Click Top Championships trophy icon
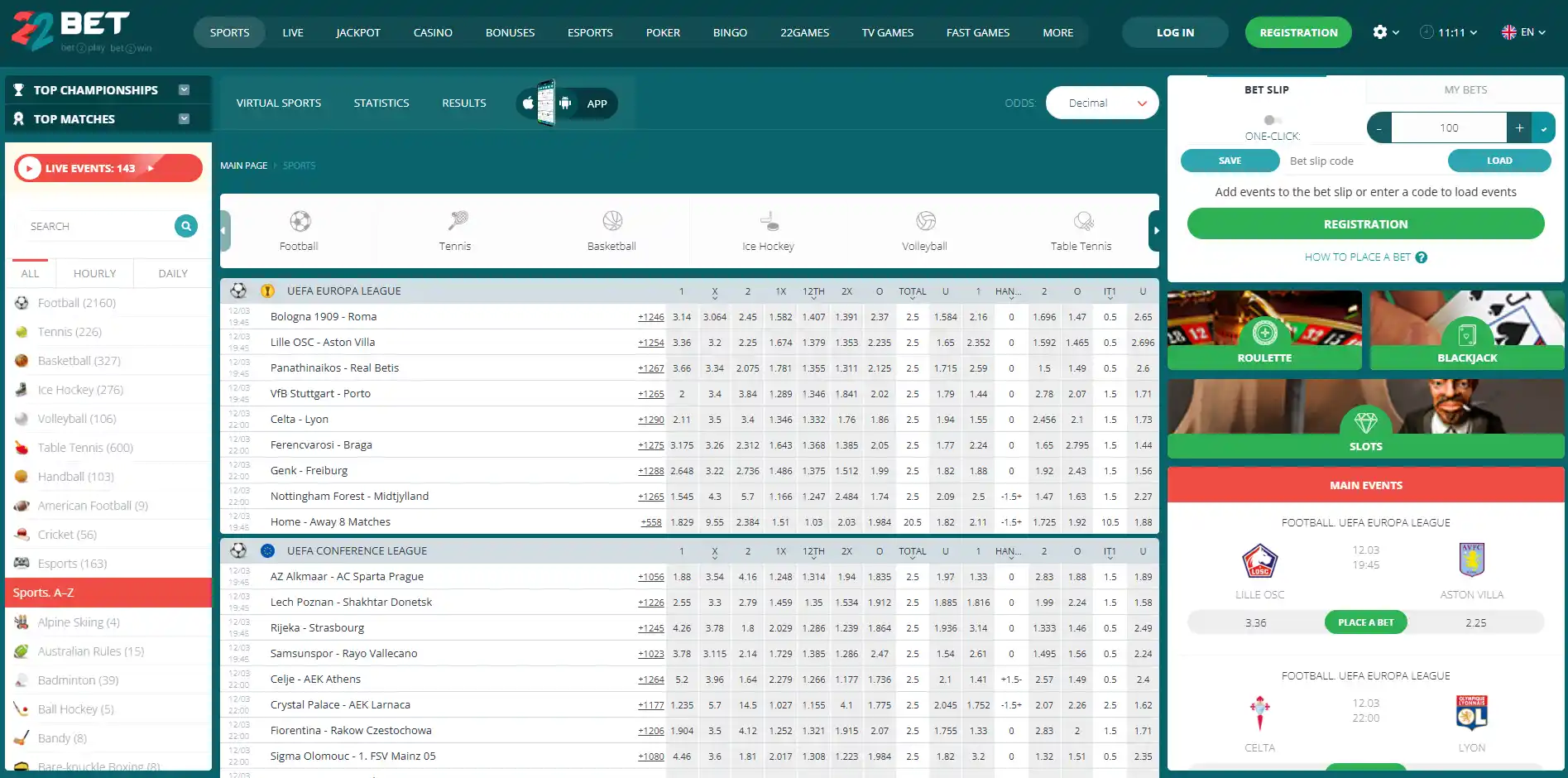Image resolution: width=1568 pixels, height=778 pixels. coord(18,89)
